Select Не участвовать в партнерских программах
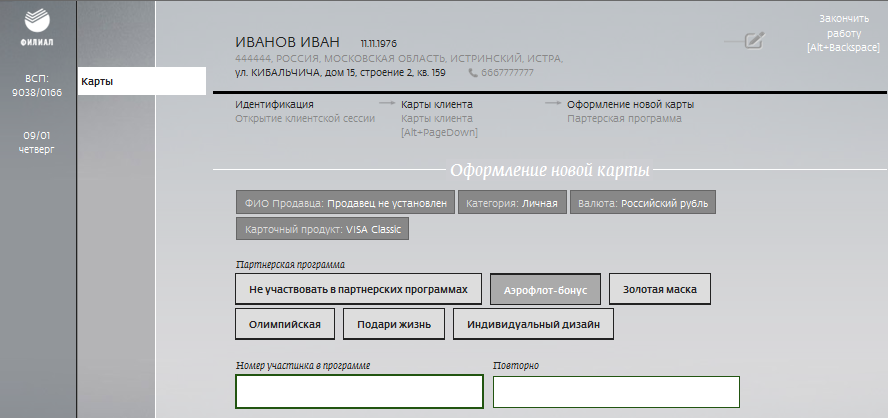 click(358, 289)
